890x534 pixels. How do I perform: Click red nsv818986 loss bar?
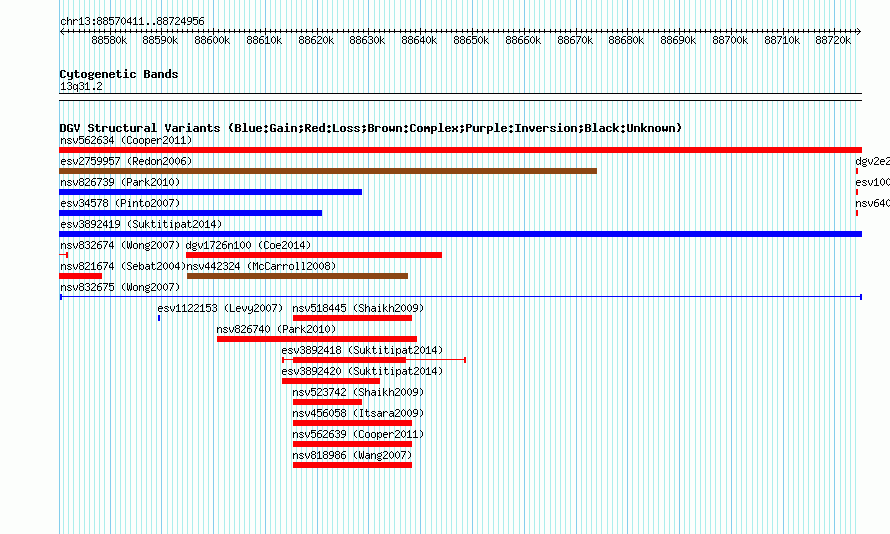[352, 465]
